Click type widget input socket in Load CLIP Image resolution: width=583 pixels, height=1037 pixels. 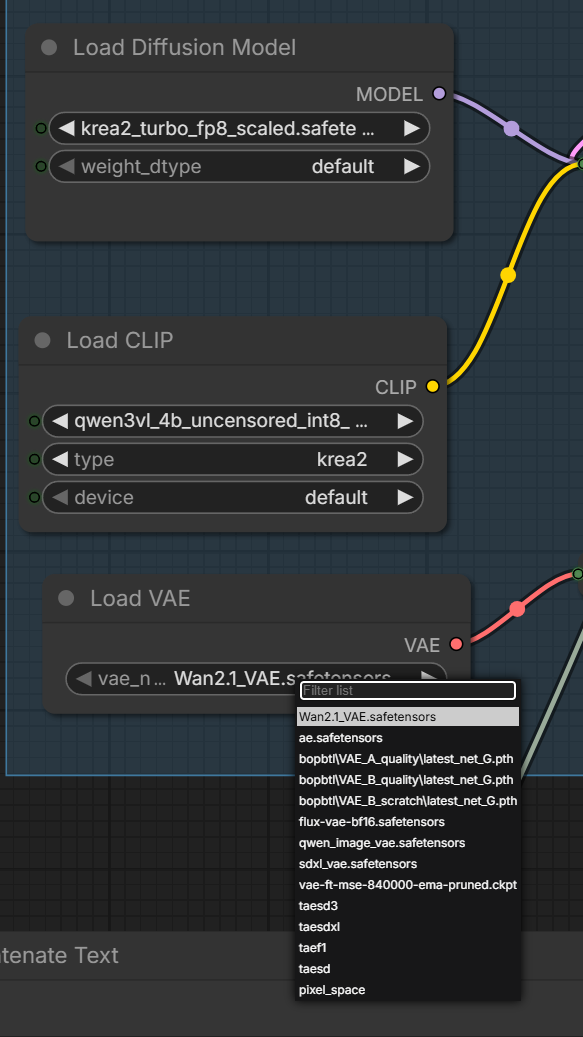pyautogui.click(x=34, y=460)
